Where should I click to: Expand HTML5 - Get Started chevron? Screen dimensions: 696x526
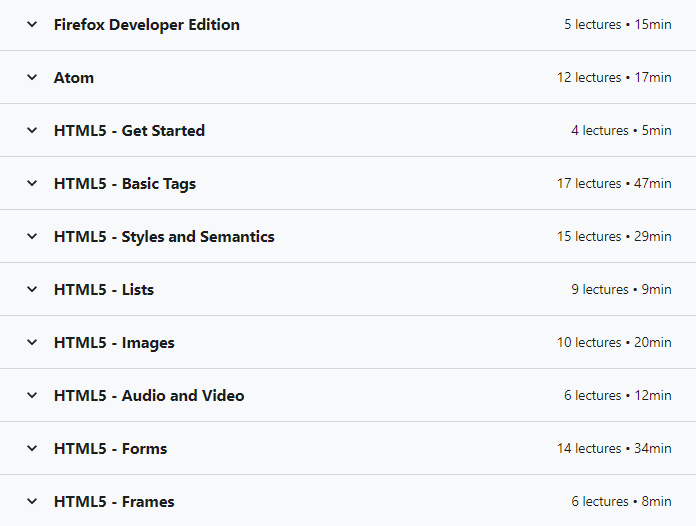tap(32, 131)
